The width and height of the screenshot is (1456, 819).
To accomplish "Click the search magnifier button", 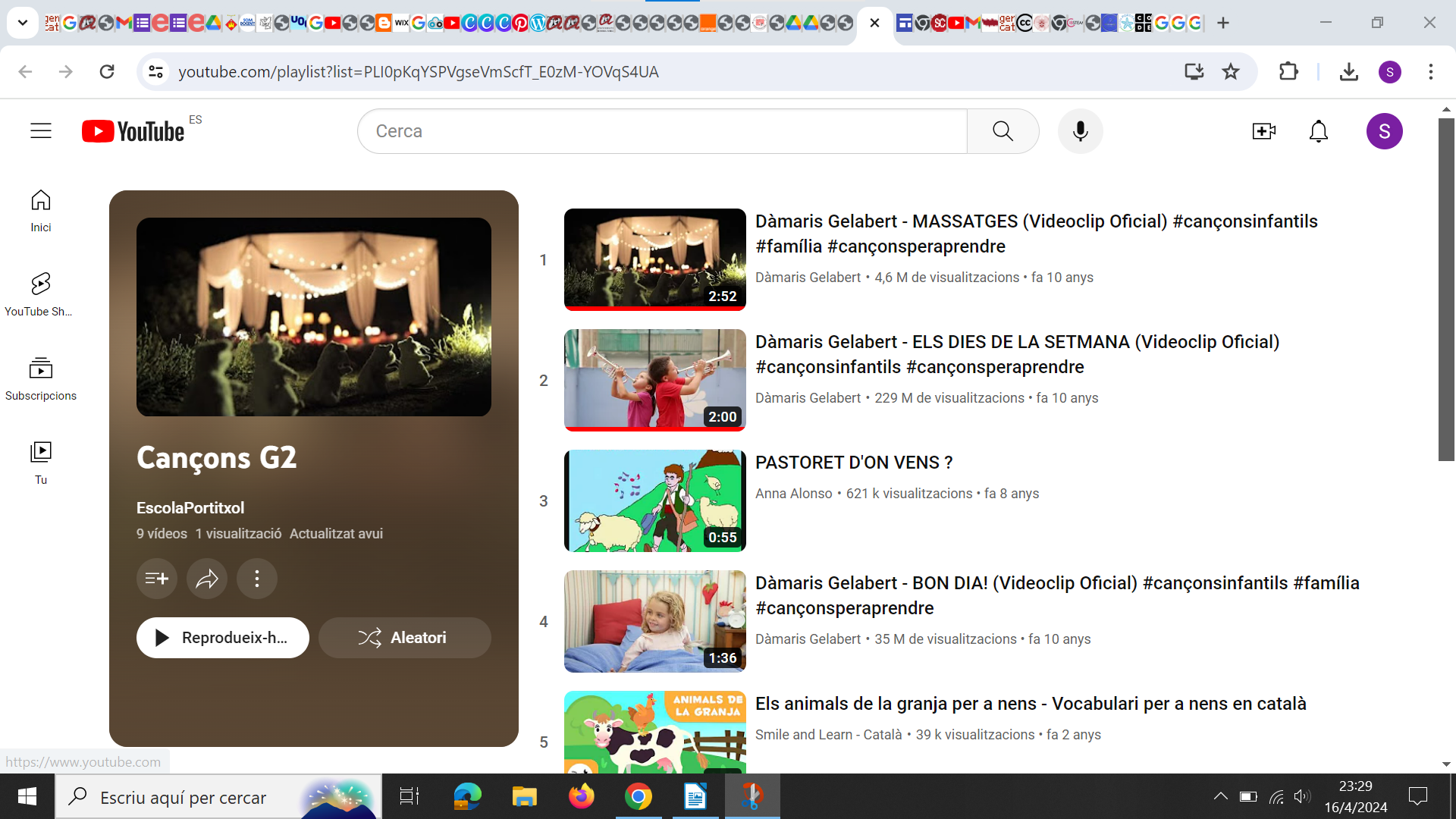I will (x=1003, y=131).
